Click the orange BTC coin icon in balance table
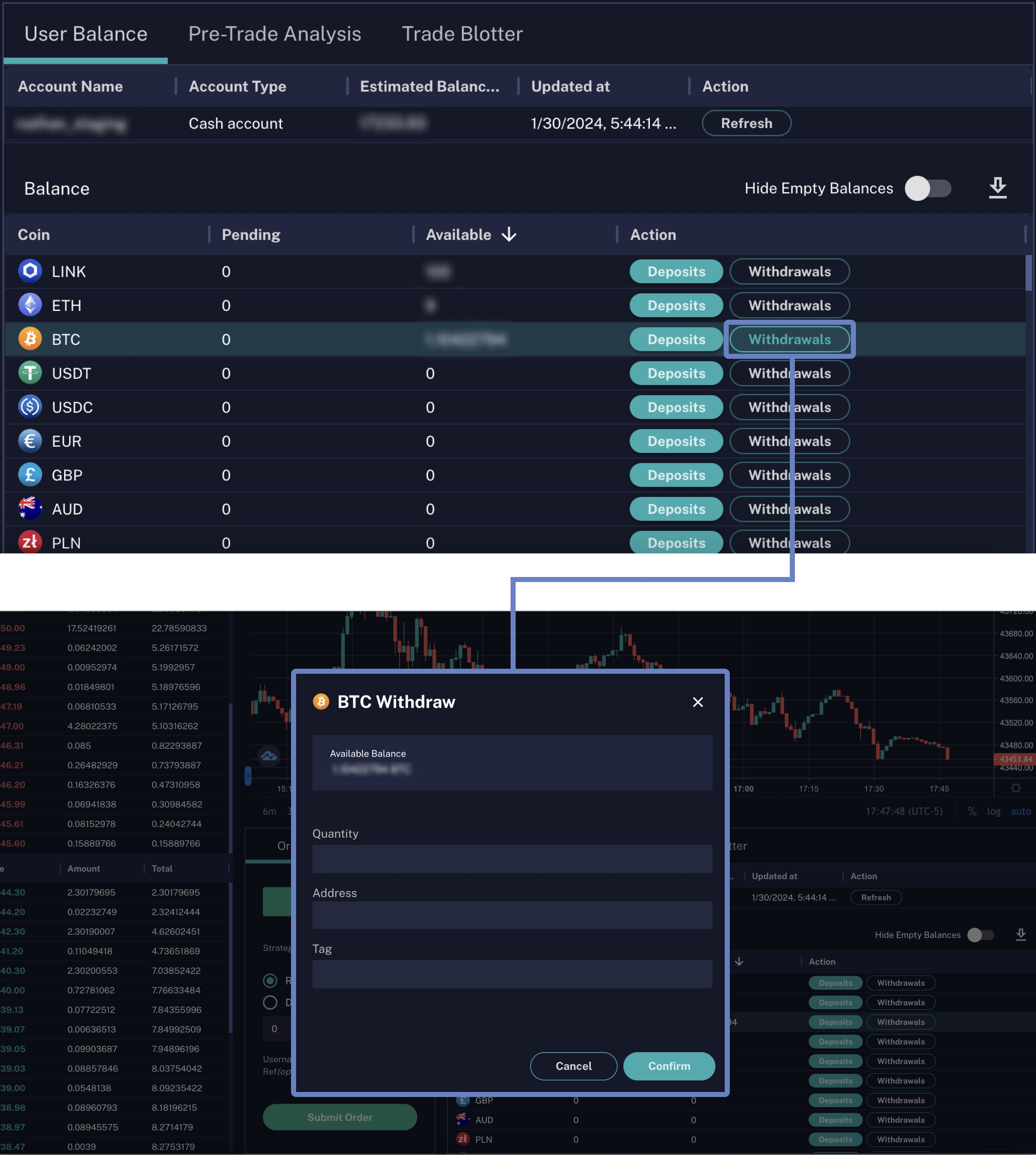The image size is (1036, 1155). click(x=30, y=339)
